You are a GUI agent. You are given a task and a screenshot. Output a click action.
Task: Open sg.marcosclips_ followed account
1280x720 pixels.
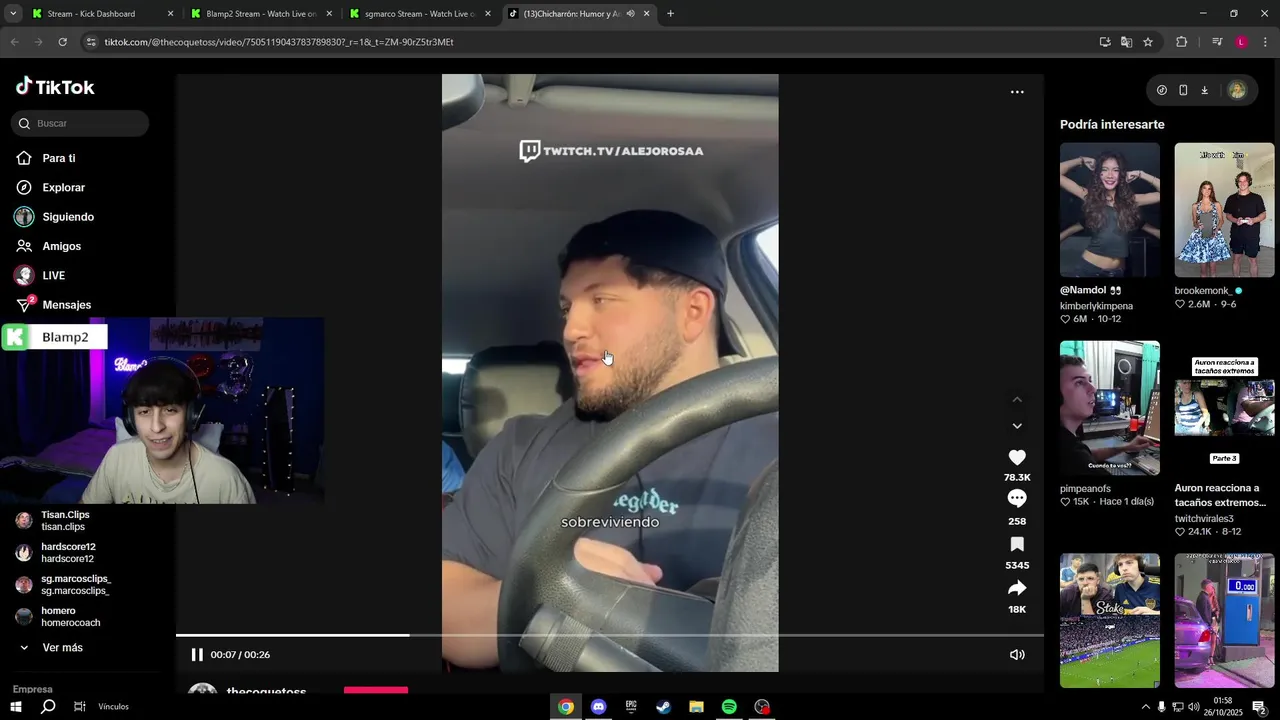75,585
